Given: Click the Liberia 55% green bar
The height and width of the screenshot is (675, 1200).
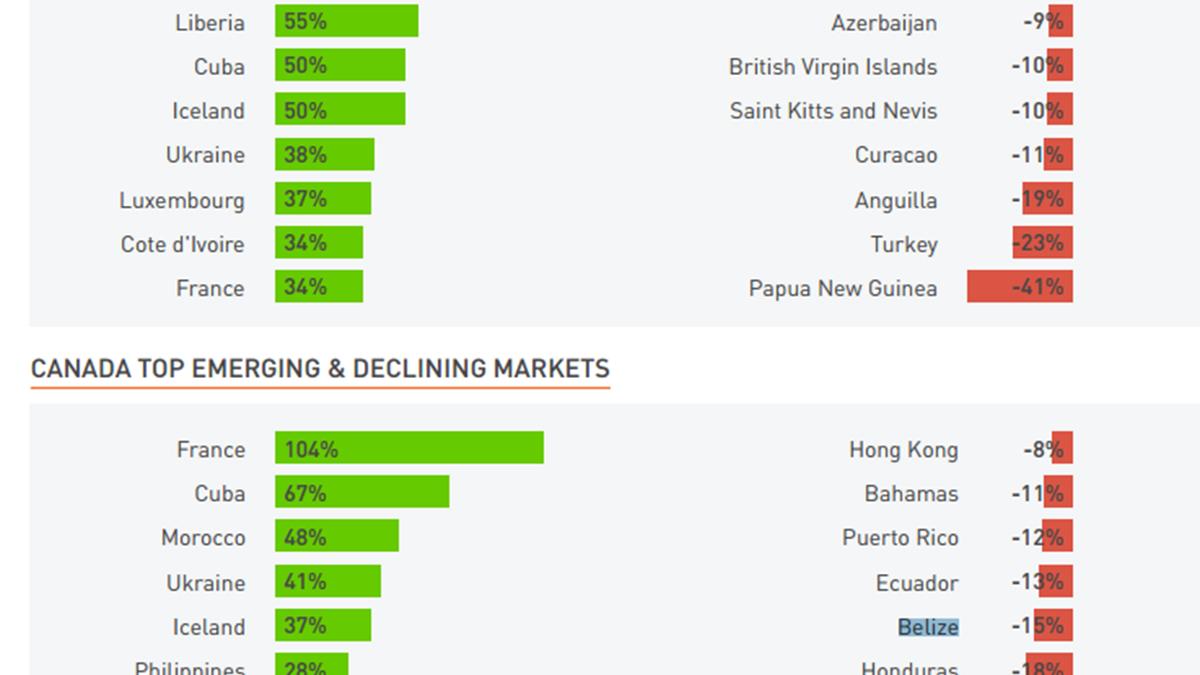Looking at the screenshot, I should point(346,21).
